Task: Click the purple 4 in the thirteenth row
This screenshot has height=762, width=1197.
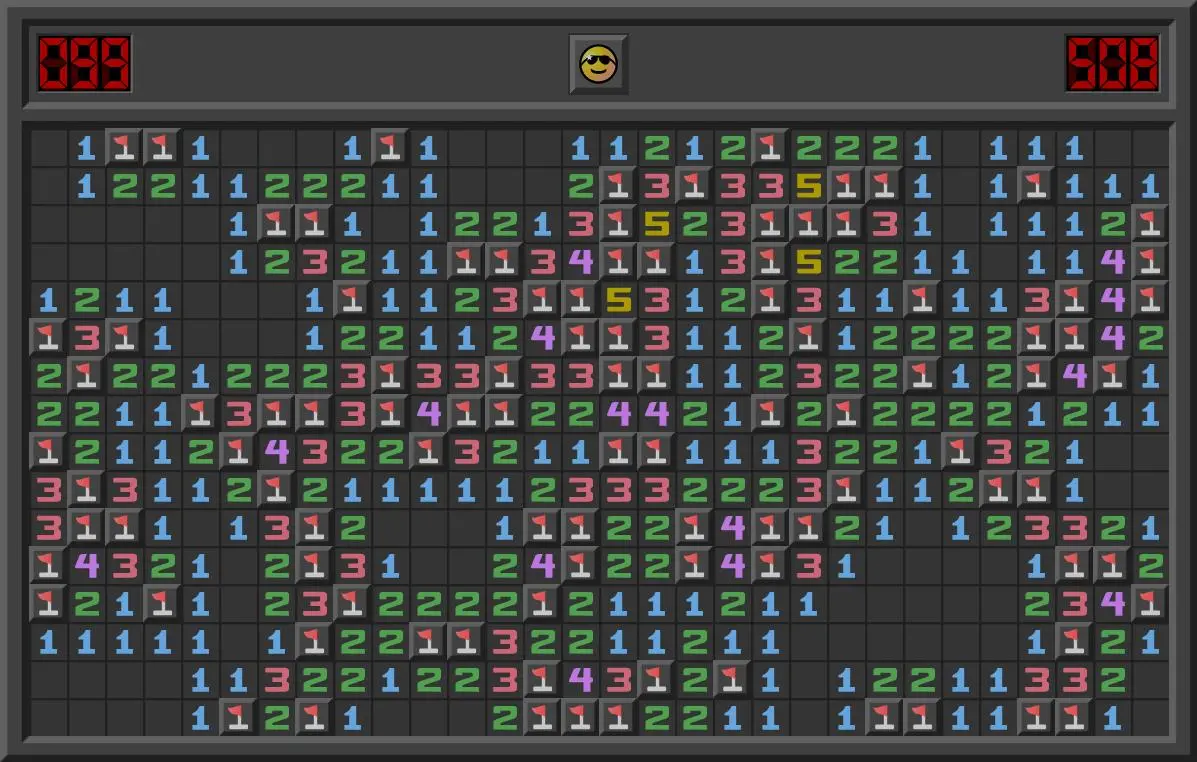Action: tap(1112, 605)
